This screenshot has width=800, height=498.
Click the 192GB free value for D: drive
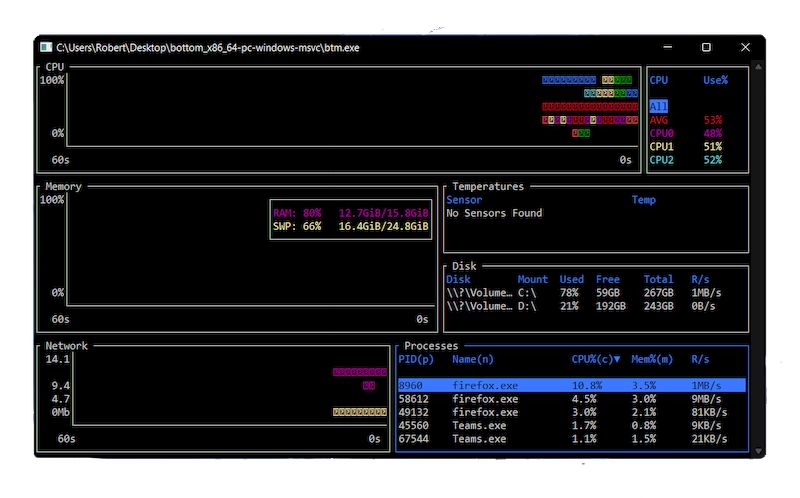click(610, 306)
